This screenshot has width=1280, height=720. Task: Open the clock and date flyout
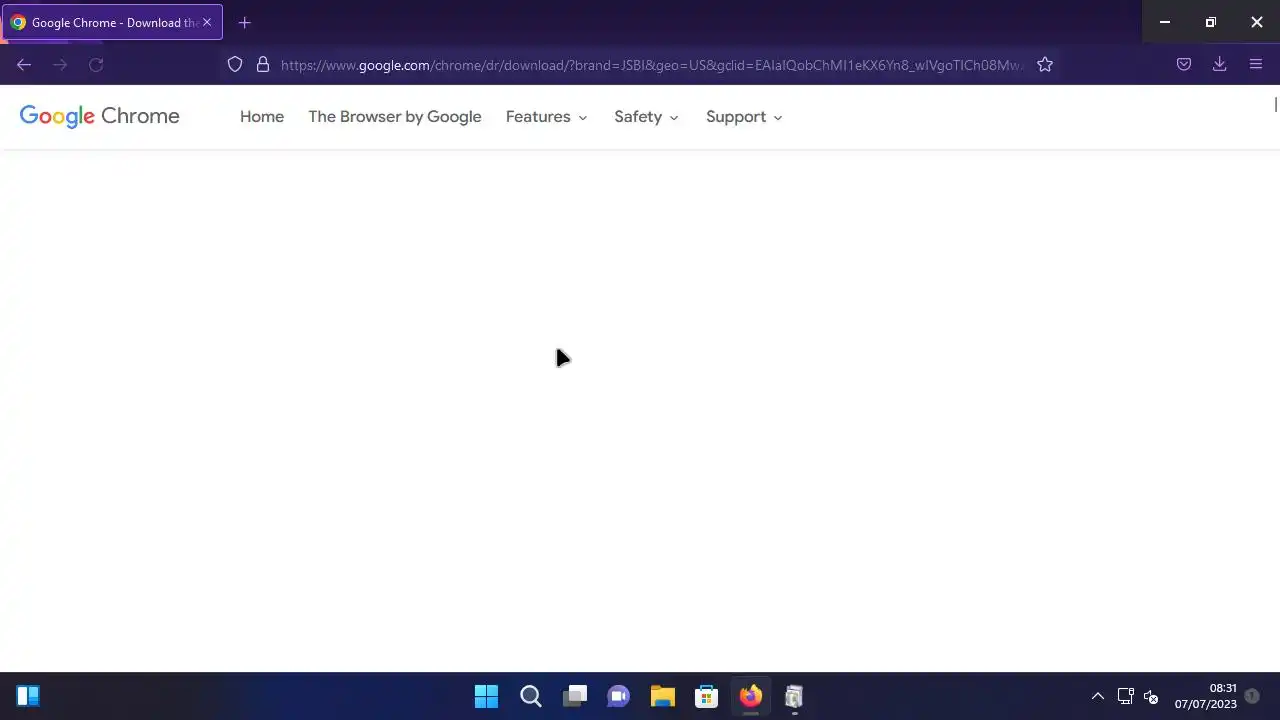coord(1206,696)
